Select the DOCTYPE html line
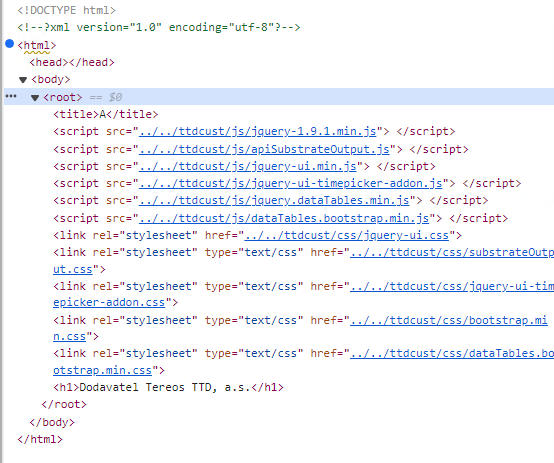Viewport: 554px width, 463px height. (x=66, y=10)
